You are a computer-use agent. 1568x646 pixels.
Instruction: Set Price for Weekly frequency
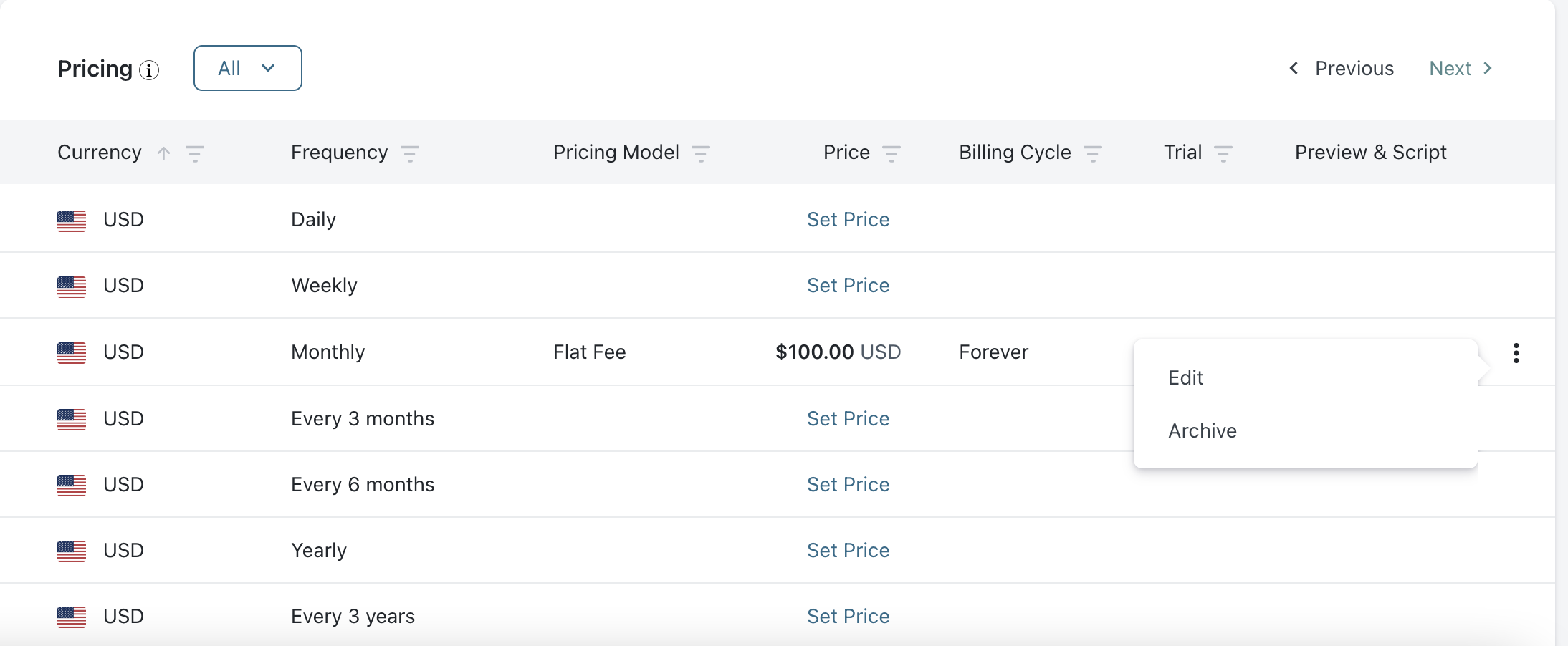[x=848, y=286]
